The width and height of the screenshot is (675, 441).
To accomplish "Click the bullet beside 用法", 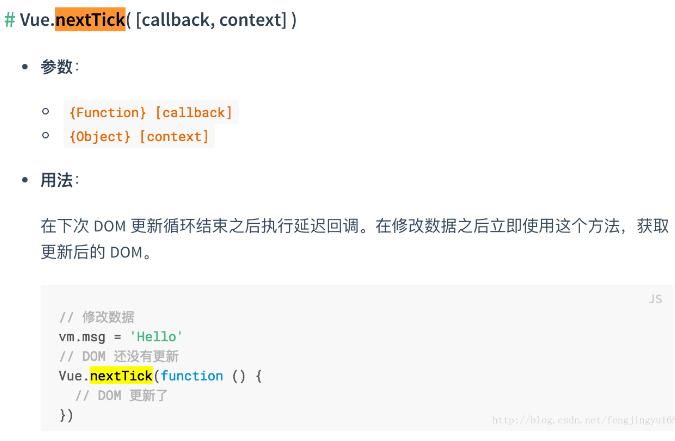I will (x=25, y=181).
